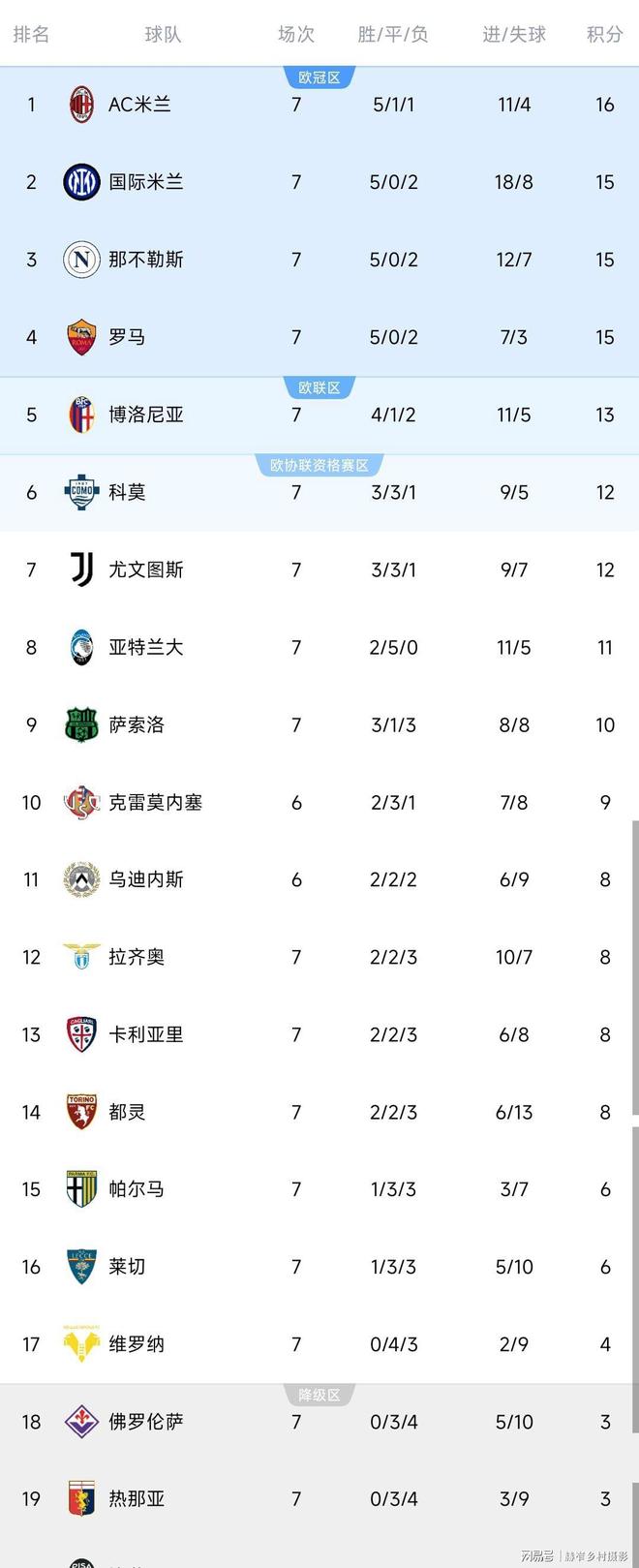Open the 那不勒斯 club logo
Screen dimensions: 639x1568
point(80,260)
